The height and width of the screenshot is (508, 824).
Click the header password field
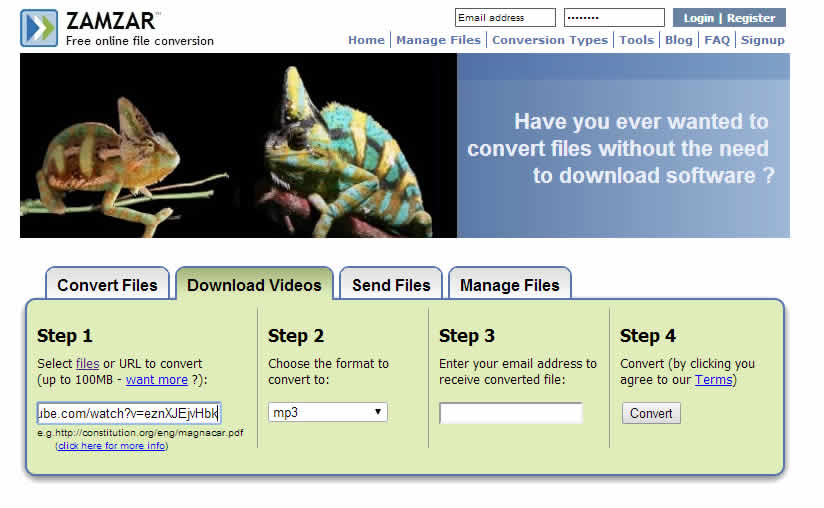(x=614, y=18)
